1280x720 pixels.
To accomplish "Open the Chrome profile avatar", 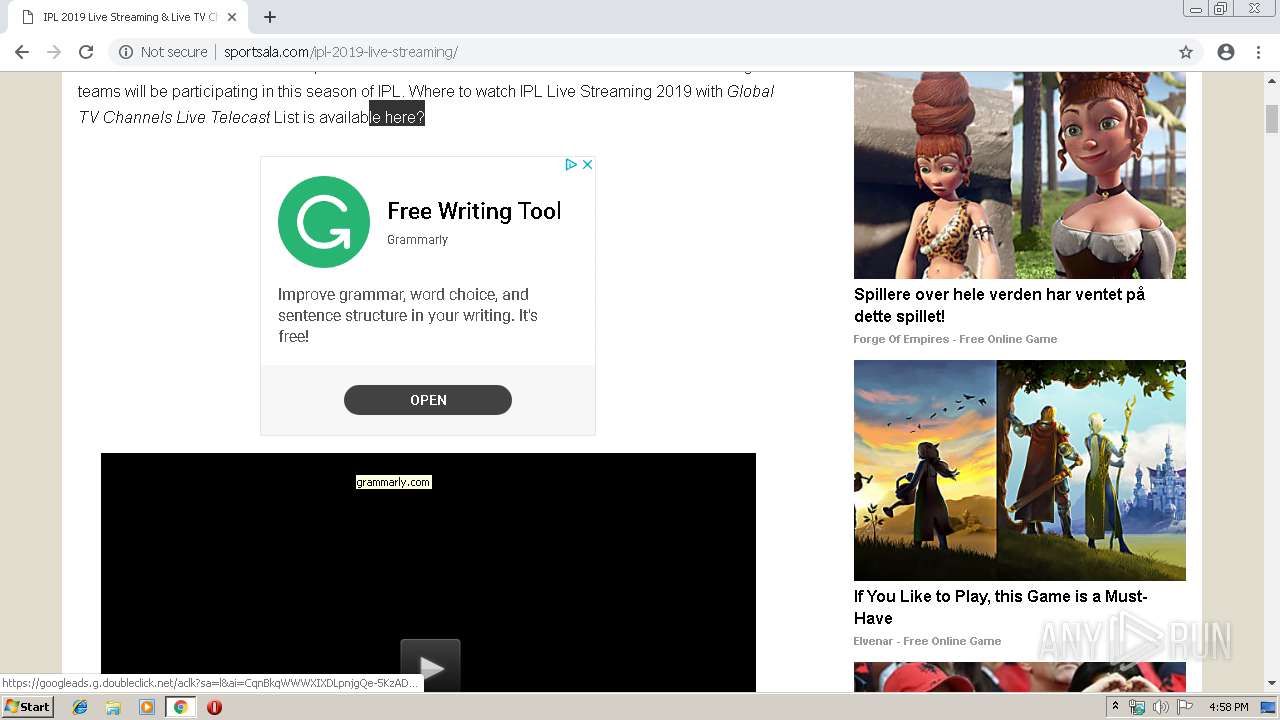I will pos(1226,52).
